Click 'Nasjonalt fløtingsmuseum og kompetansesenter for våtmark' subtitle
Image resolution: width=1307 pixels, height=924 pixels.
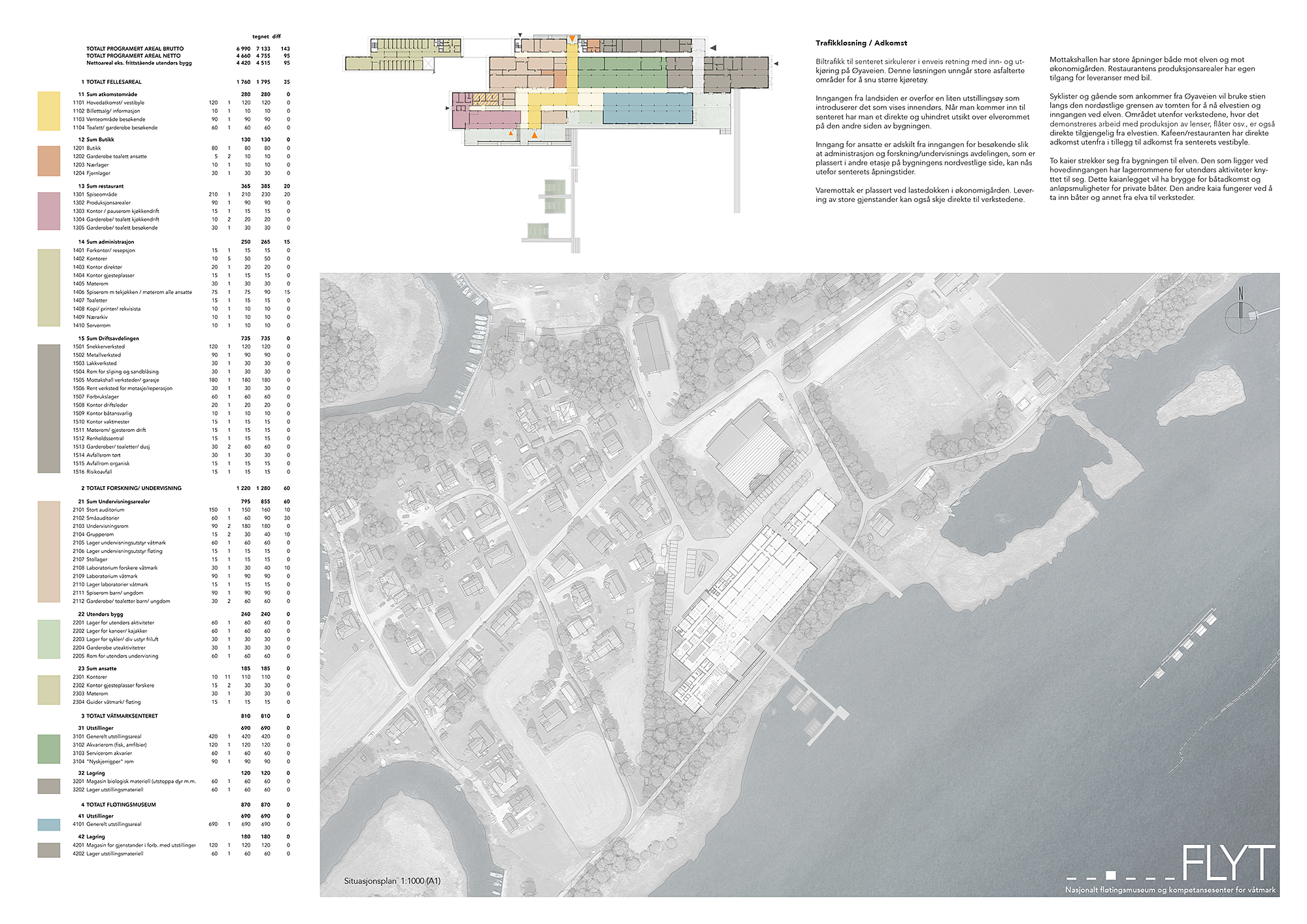coord(1170,889)
